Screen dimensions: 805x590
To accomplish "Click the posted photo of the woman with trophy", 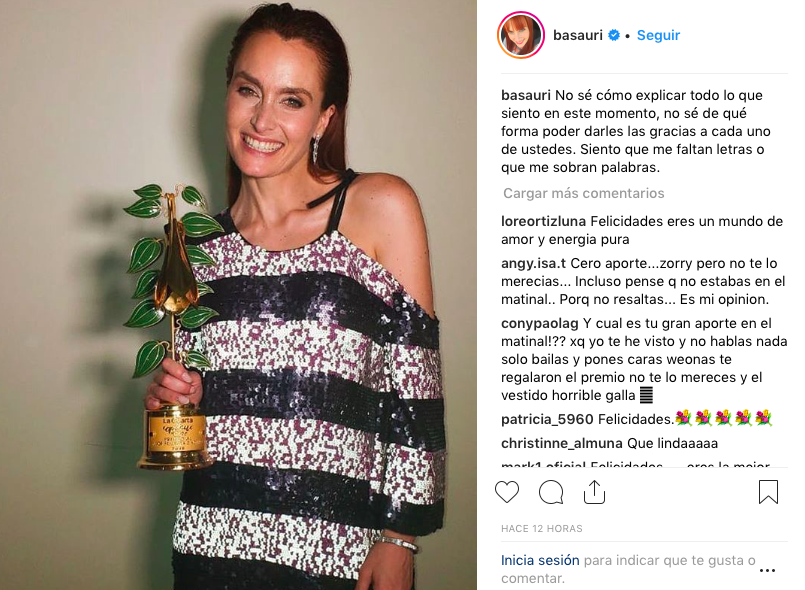I will [238, 295].
